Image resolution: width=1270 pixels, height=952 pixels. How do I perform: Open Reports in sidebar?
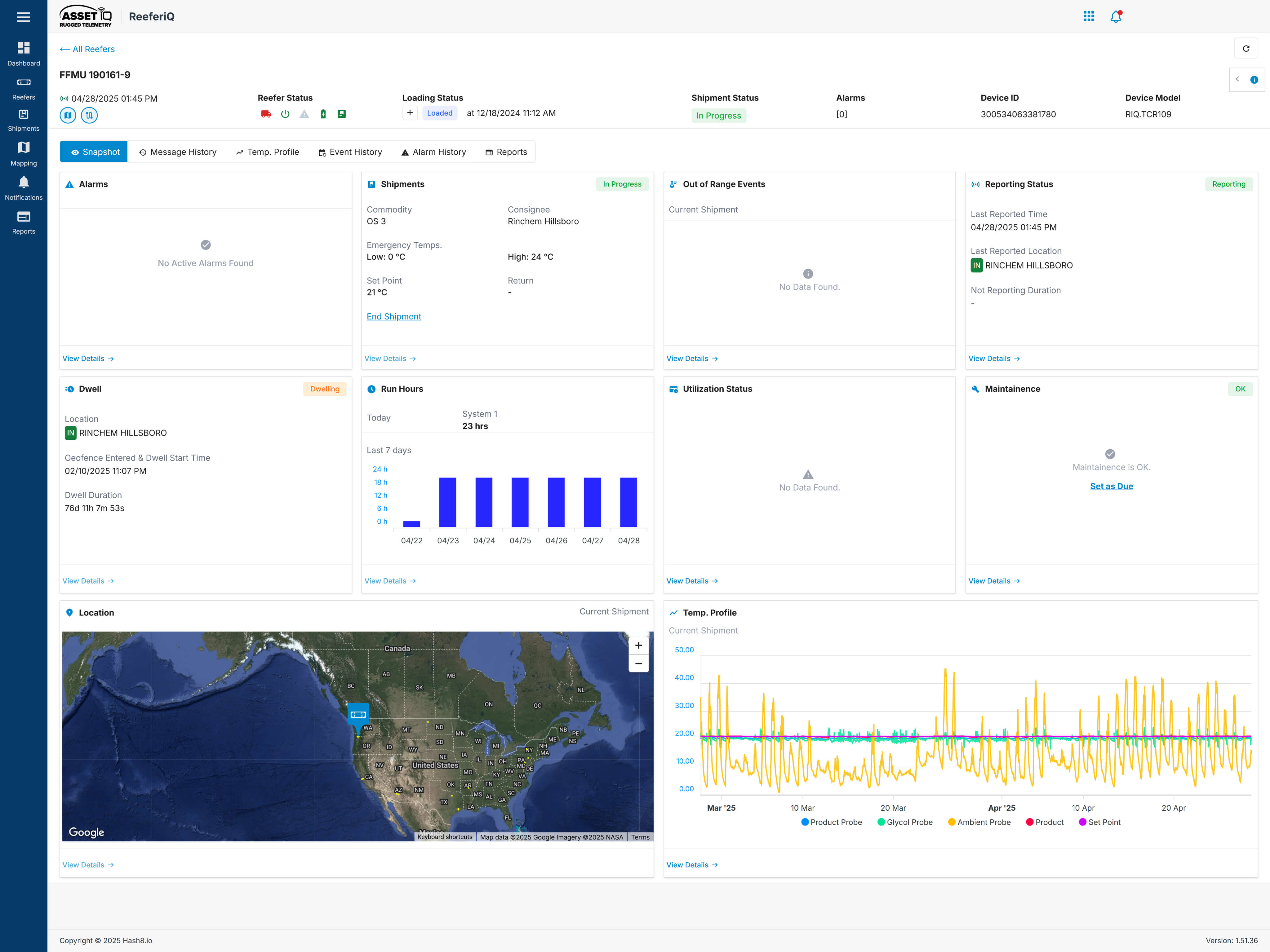[x=24, y=223]
